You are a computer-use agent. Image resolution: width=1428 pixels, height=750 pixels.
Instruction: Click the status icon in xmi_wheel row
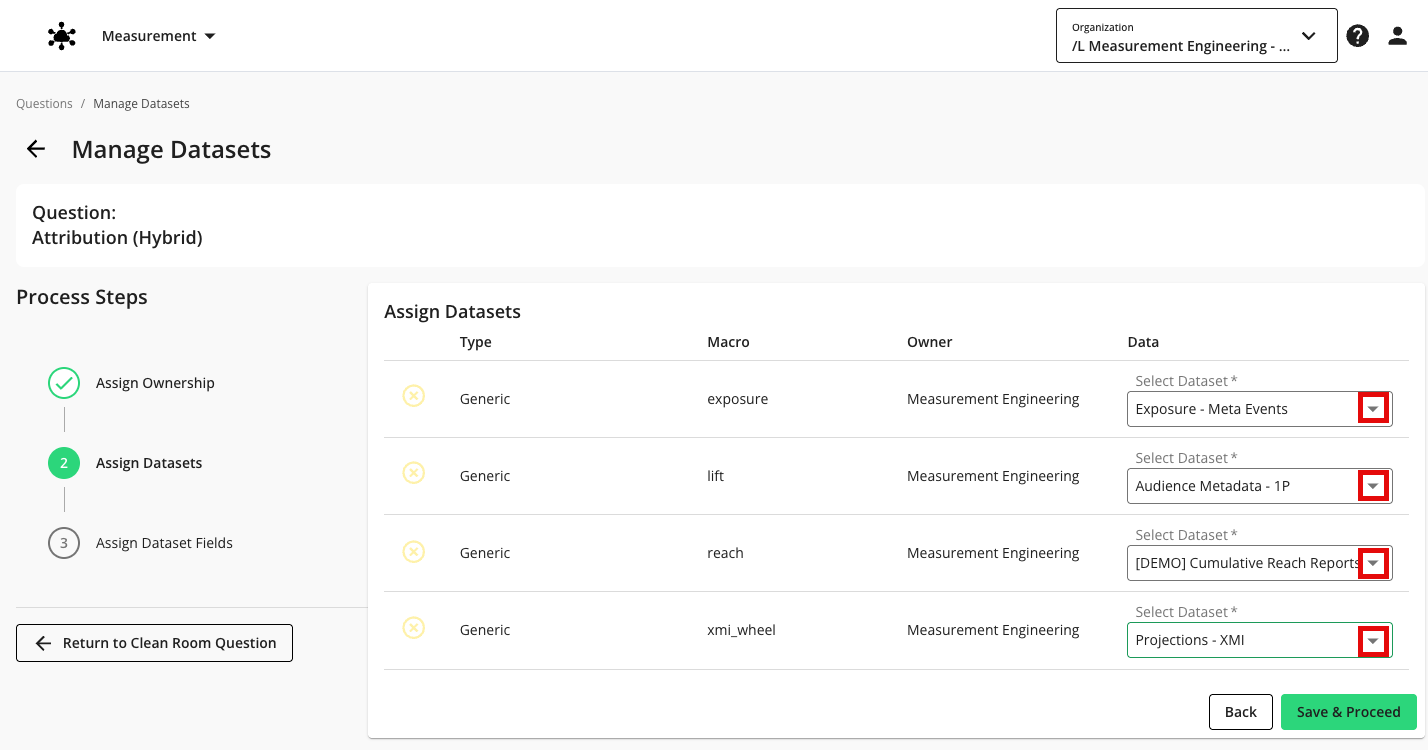(413, 627)
